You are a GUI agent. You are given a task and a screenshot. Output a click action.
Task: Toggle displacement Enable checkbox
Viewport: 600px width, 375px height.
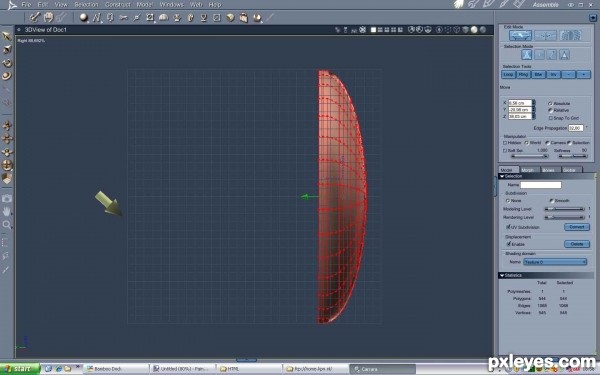(508, 244)
